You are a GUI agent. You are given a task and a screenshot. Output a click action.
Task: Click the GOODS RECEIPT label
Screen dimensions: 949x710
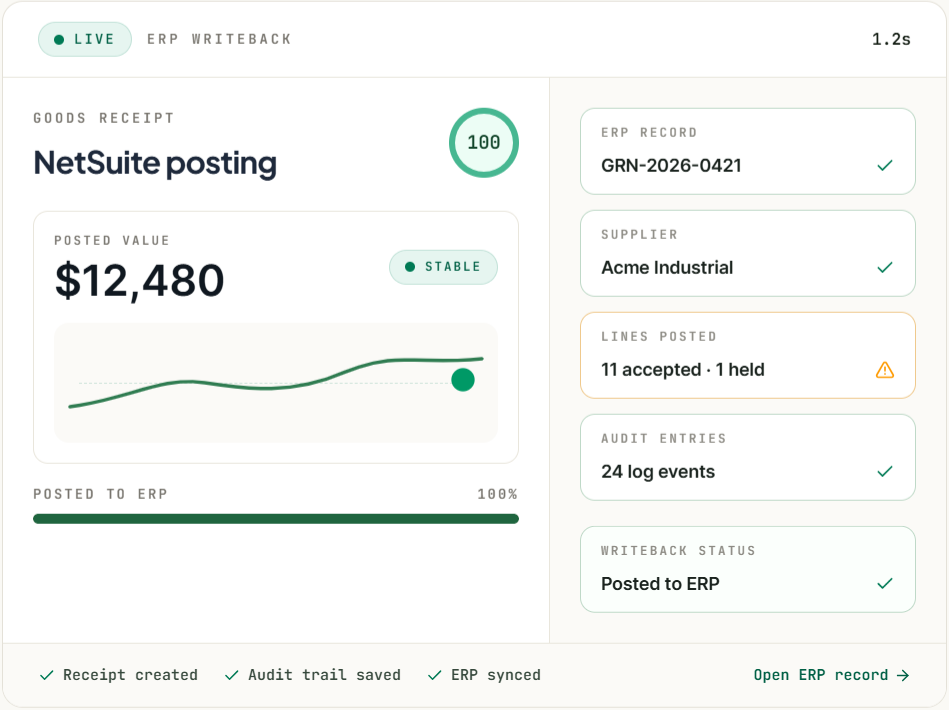103,118
